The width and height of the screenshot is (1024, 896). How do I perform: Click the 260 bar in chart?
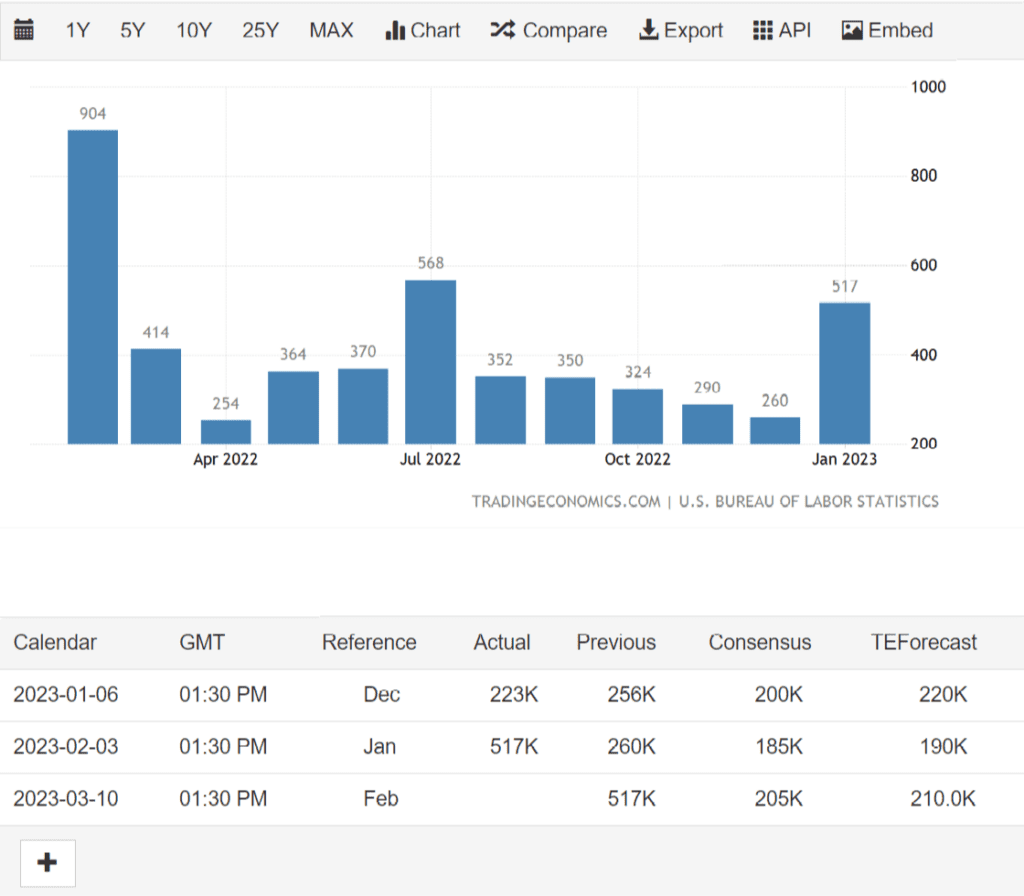(x=775, y=430)
